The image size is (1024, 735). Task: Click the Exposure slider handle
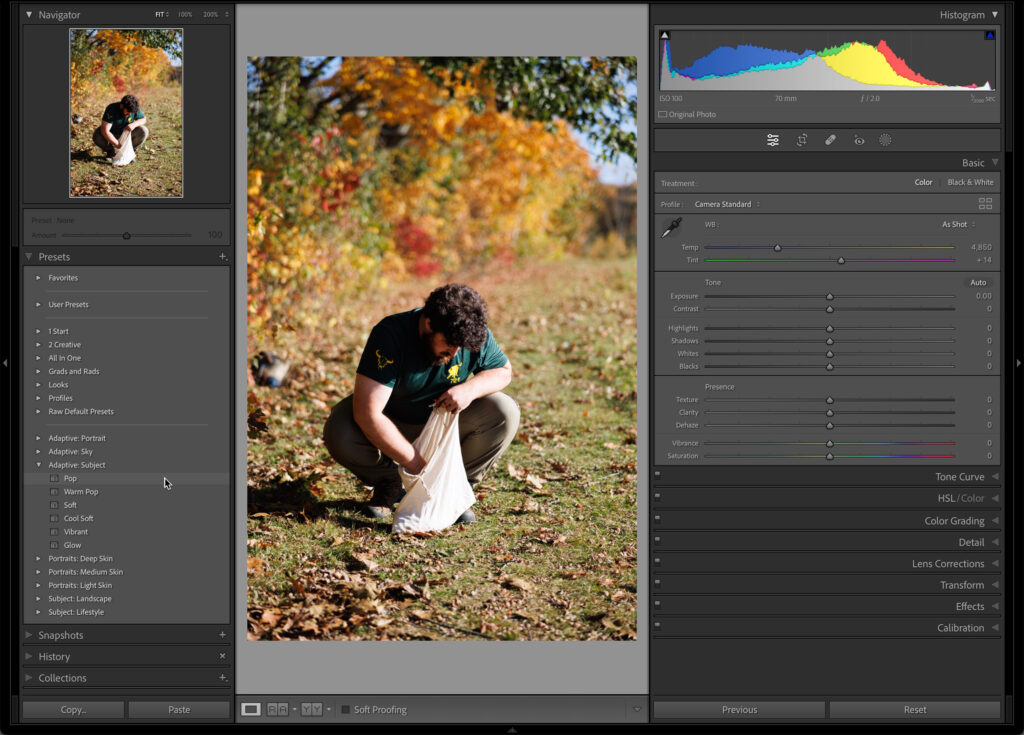pos(829,297)
